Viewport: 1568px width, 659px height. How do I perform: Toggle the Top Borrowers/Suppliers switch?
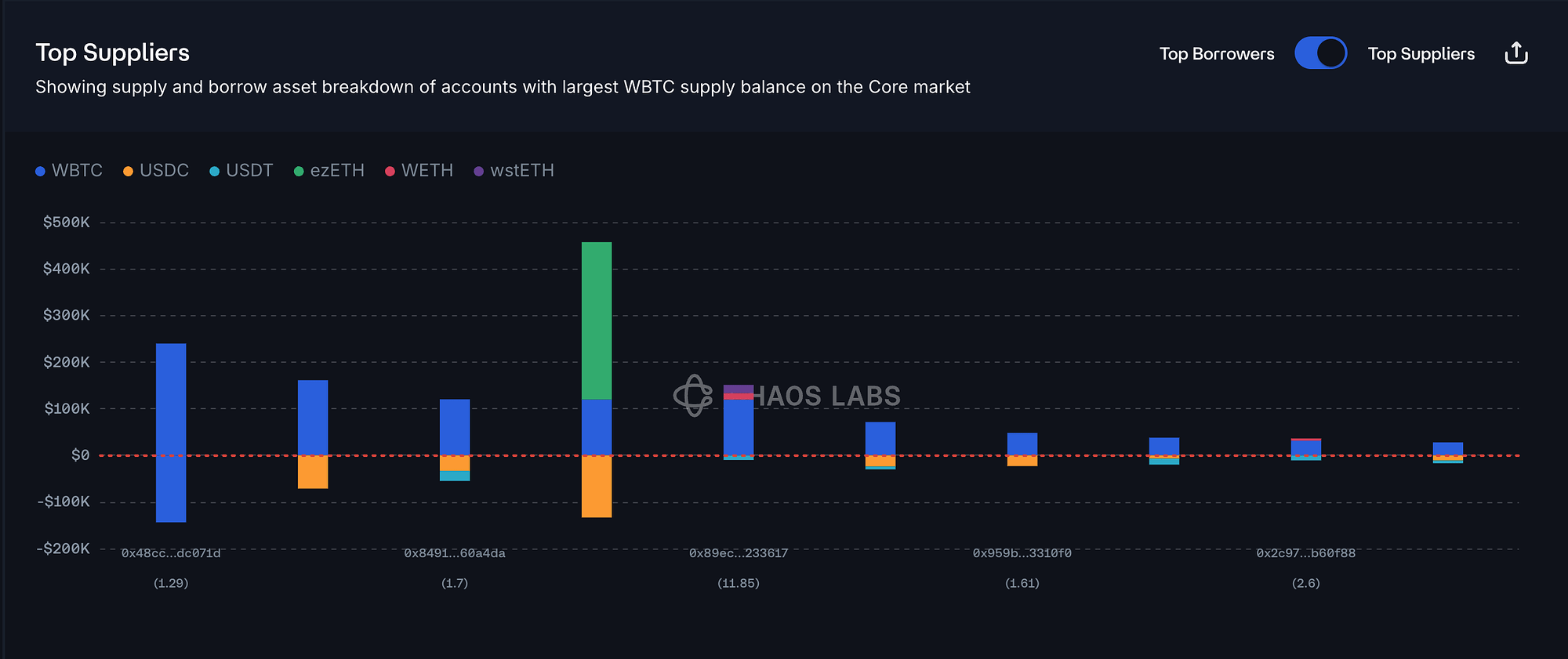[1320, 53]
